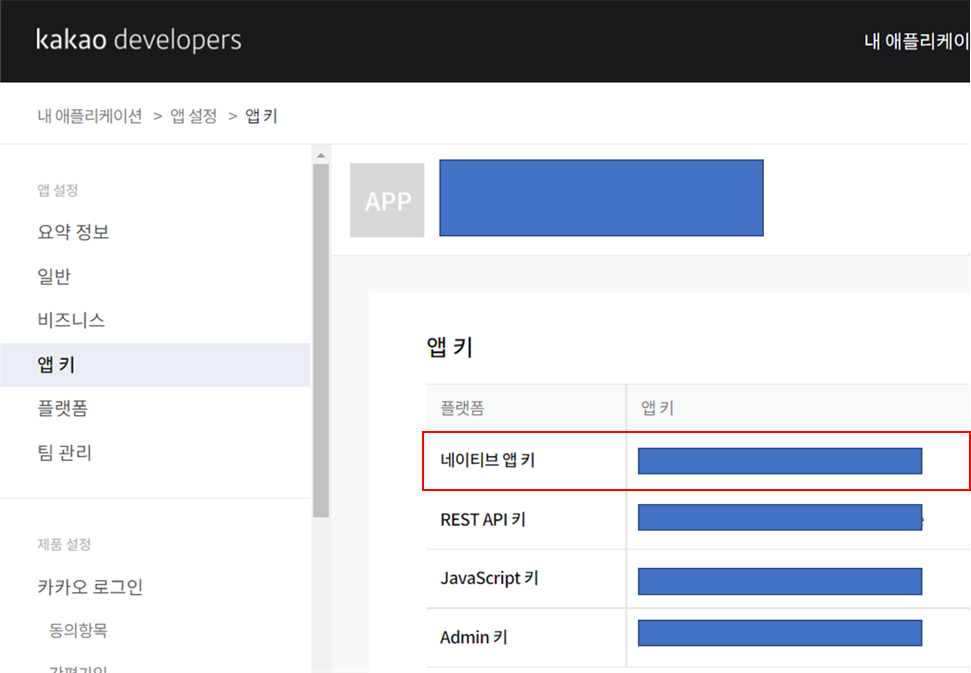971x673 pixels.
Task: Select 앱 키 in the sidebar
Action: point(155,365)
